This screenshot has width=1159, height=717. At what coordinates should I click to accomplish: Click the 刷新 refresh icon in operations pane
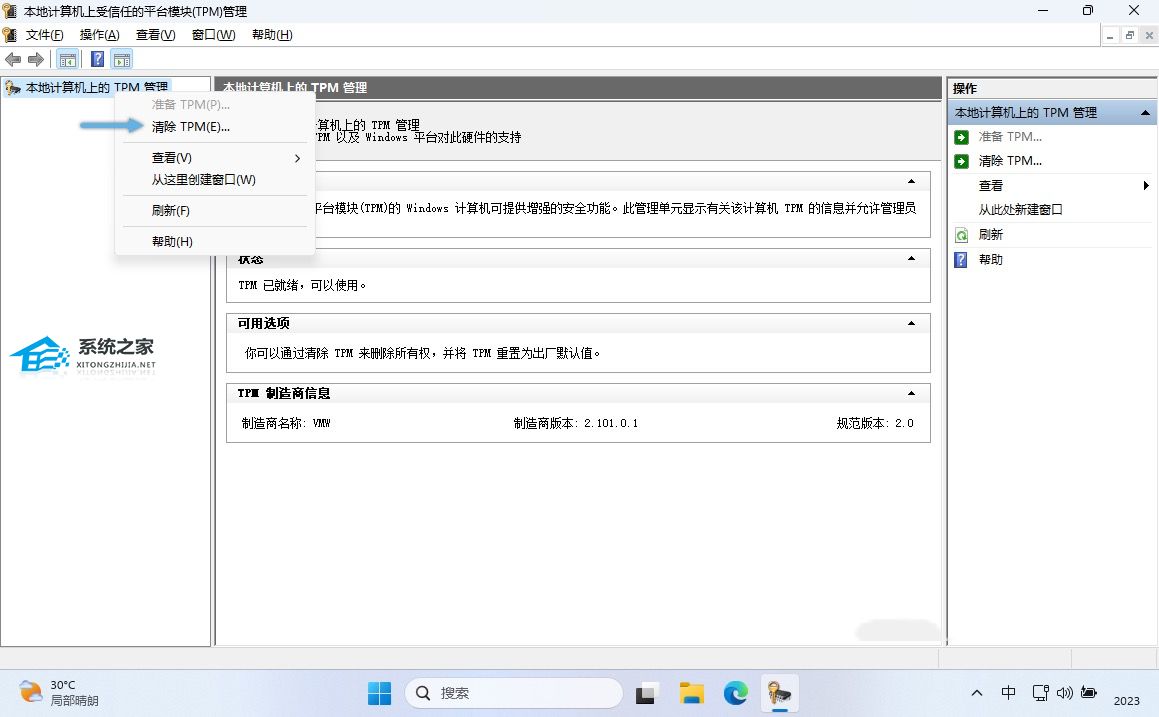(x=961, y=234)
